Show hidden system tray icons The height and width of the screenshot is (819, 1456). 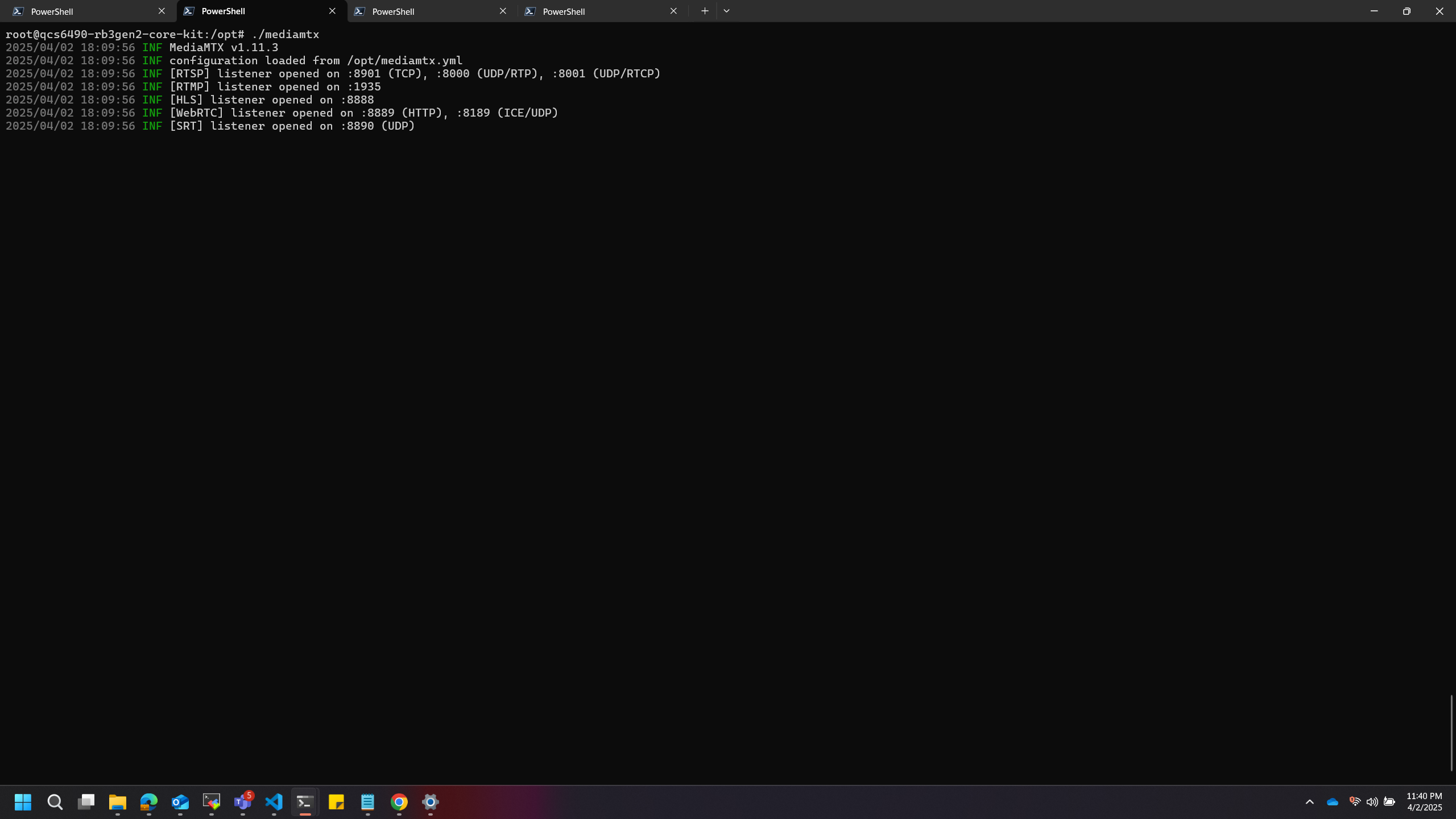point(1309,802)
